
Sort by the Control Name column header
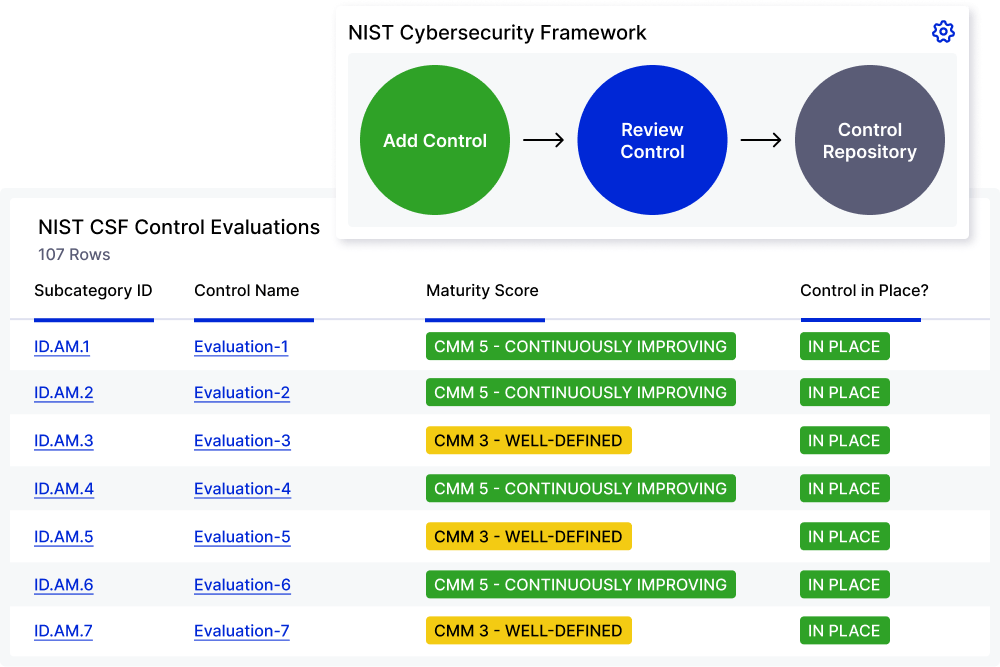point(247,291)
